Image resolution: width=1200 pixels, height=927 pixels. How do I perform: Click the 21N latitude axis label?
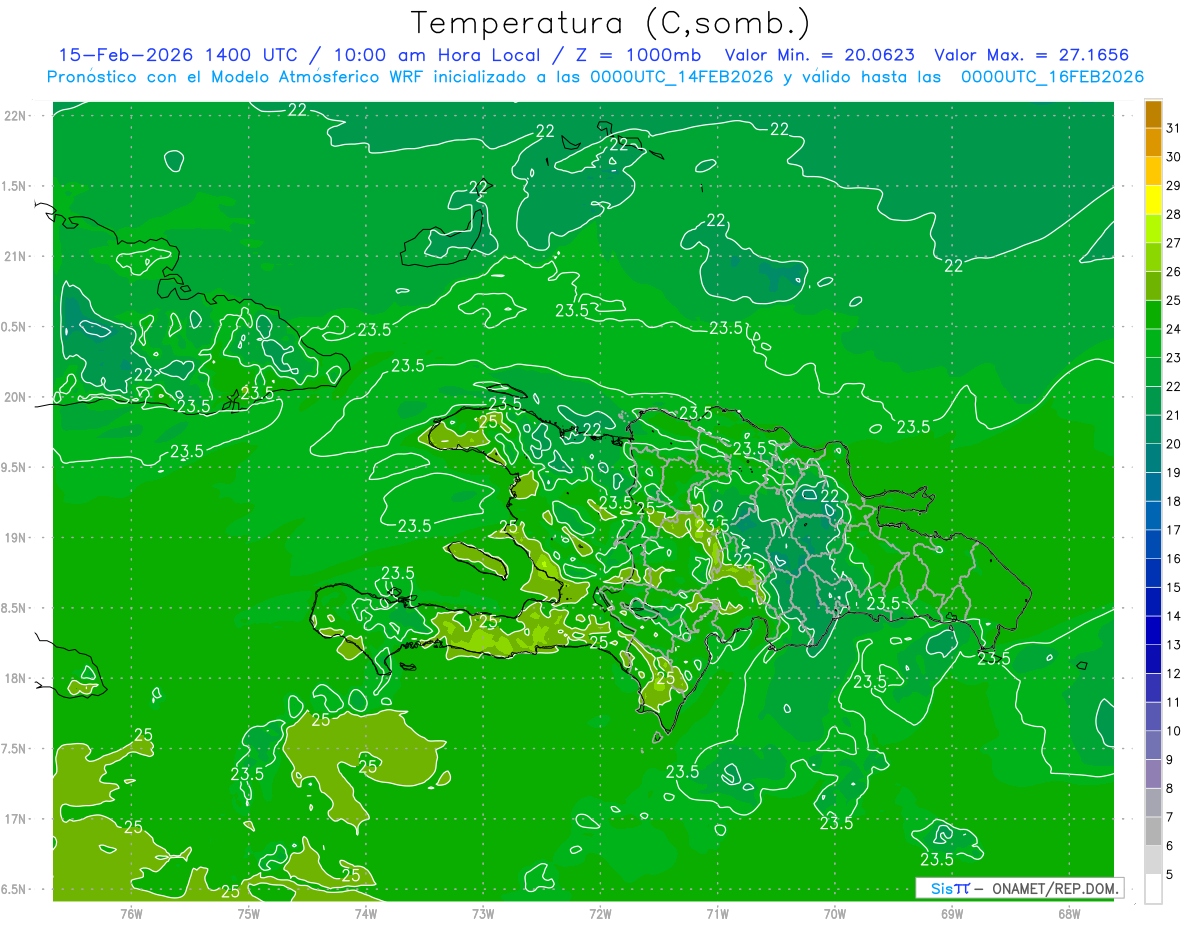[14, 257]
